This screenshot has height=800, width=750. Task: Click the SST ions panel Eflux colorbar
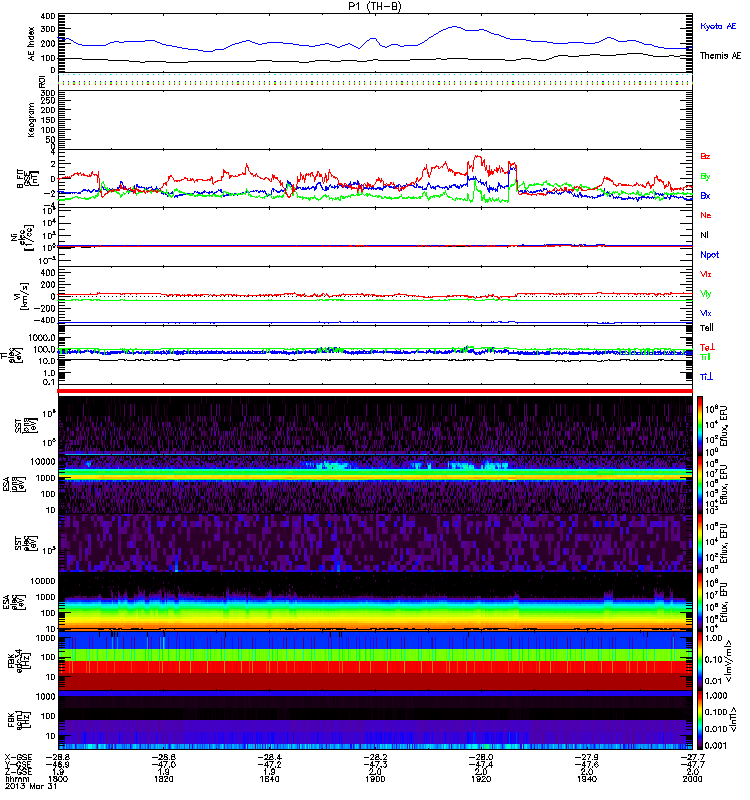click(700, 425)
